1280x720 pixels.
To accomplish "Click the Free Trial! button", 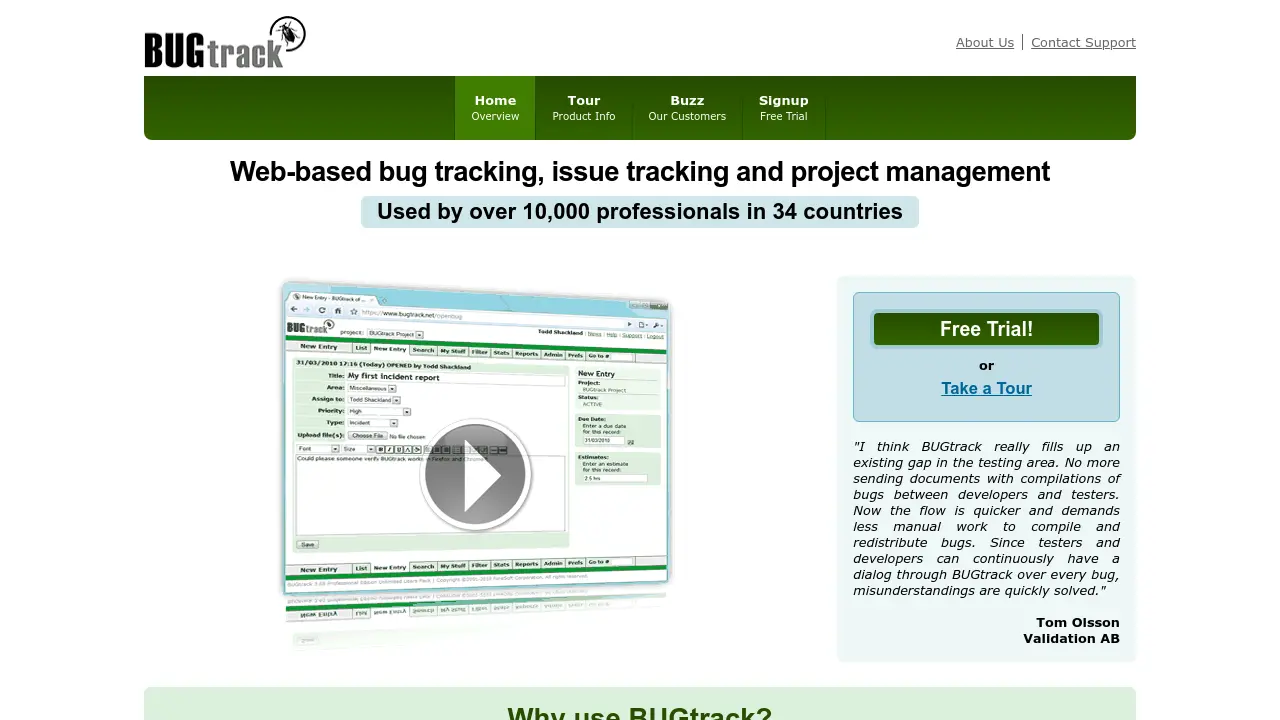I will pyautogui.click(x=986, y=329).
